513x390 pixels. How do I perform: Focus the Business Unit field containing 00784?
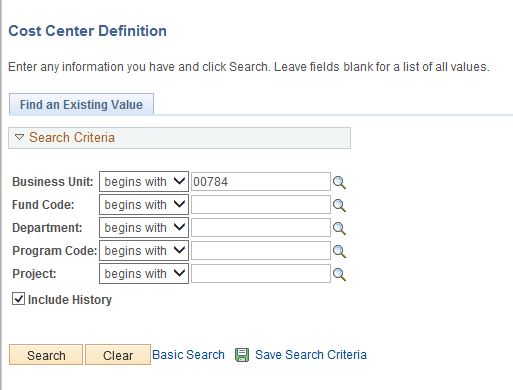261,182
